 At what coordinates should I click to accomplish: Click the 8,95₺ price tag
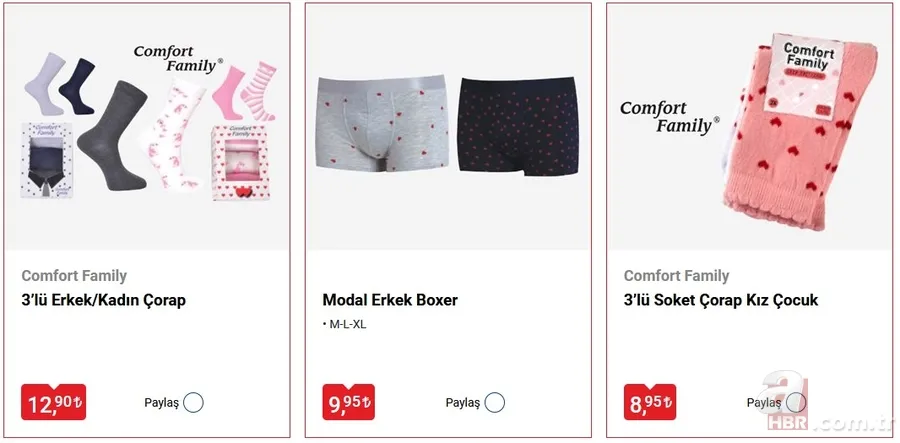tap(650, 402)
